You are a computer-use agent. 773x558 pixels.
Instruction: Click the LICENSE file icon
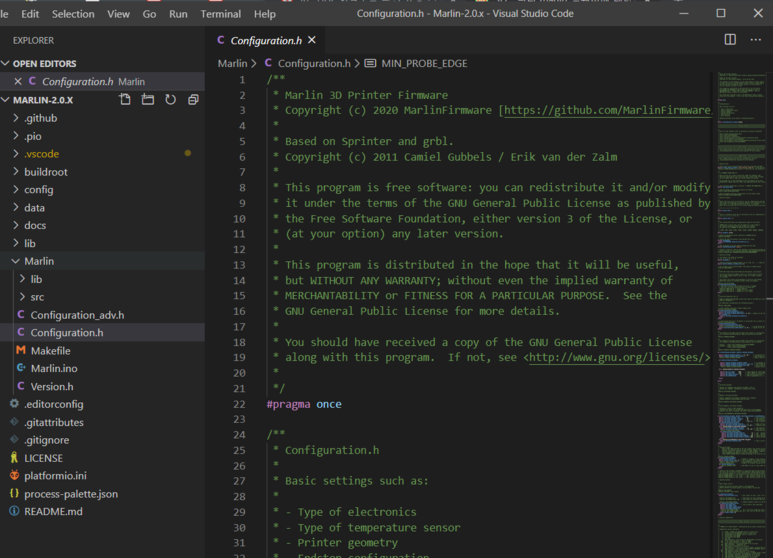click(14, 457)
